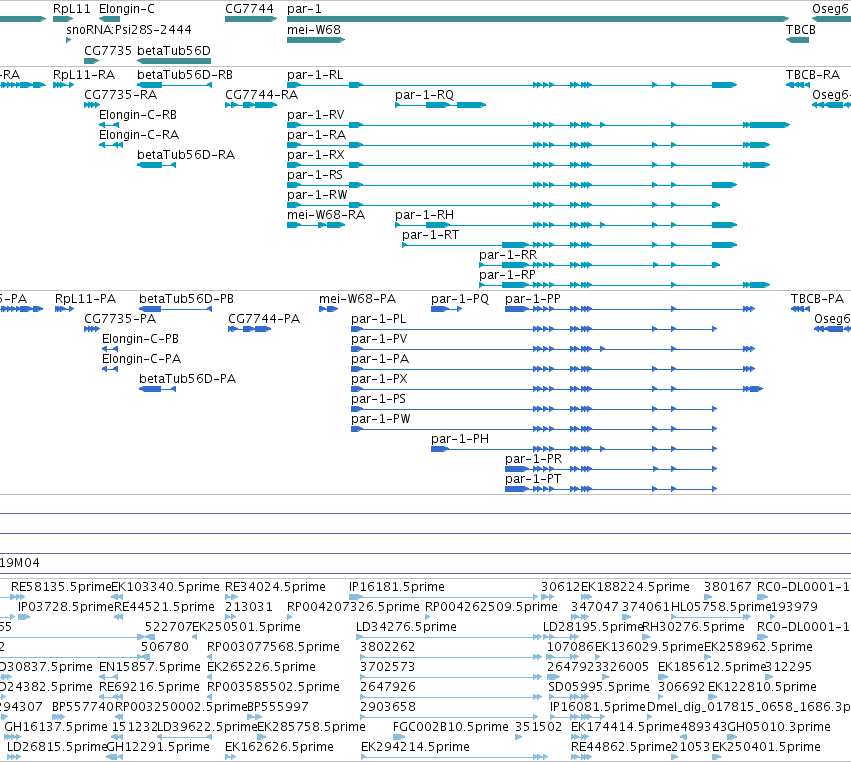Select the Elongin-C gene label
The image size is (851, 762).
[x=126, y=9]
